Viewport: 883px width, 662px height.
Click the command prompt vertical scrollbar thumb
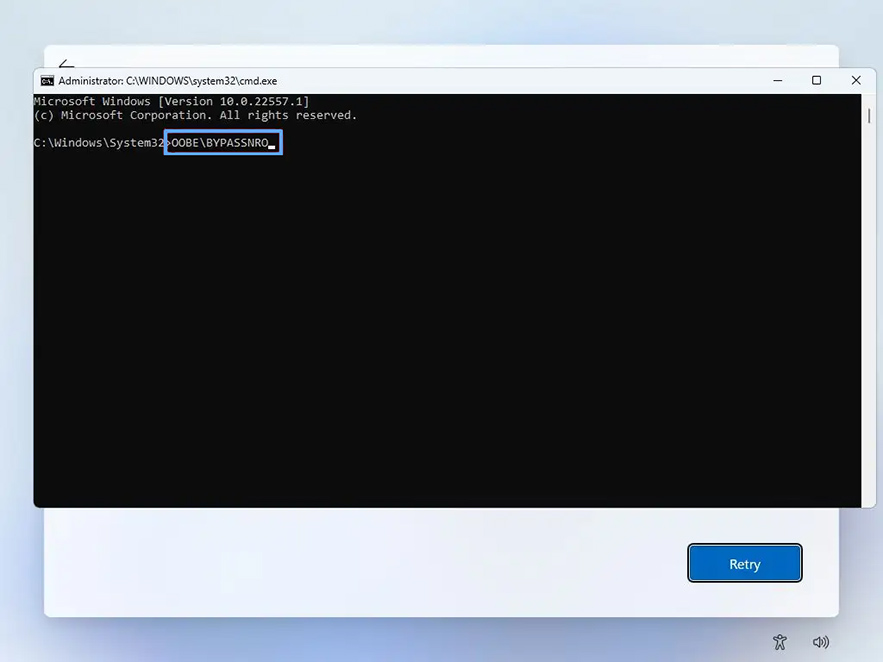click(869, 115)
